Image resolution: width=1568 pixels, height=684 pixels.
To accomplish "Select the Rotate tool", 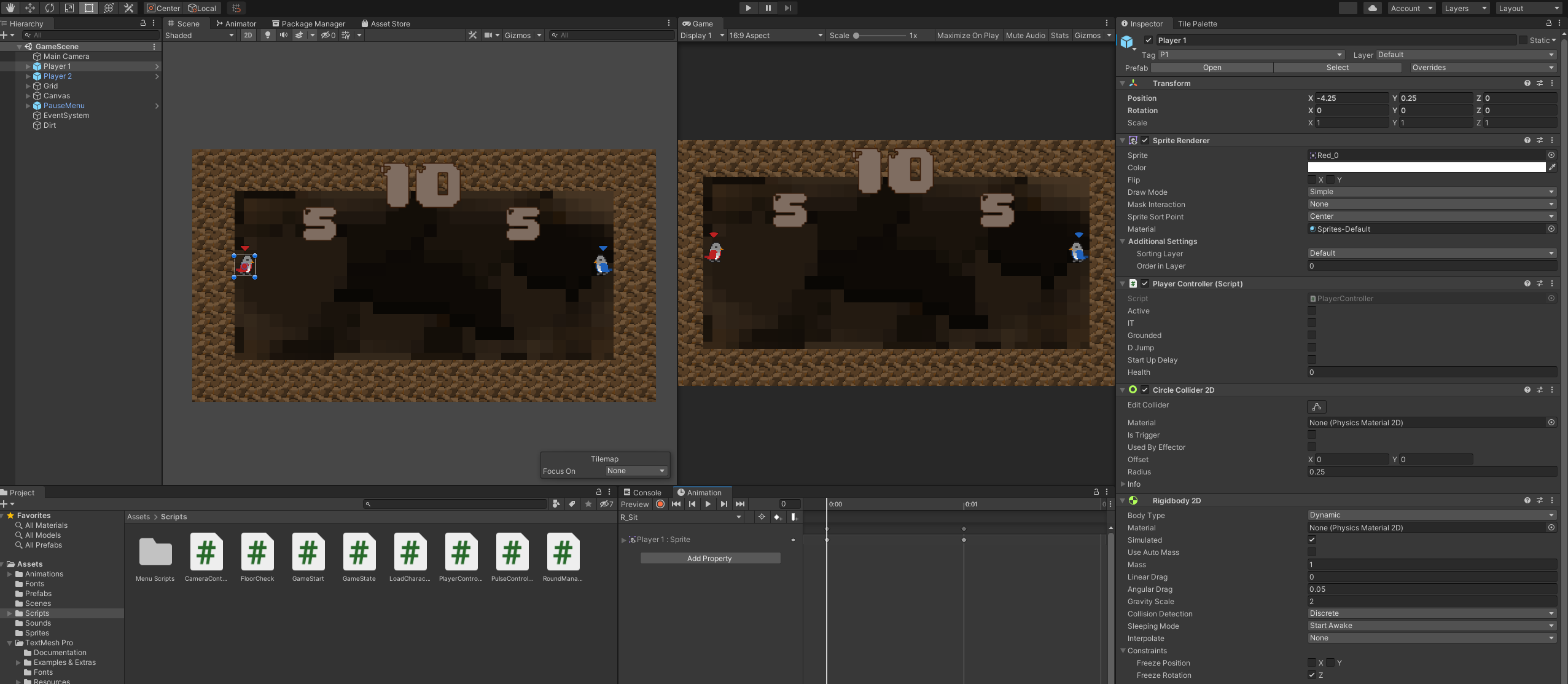I will pyautogui.click(x=50, y=8).
